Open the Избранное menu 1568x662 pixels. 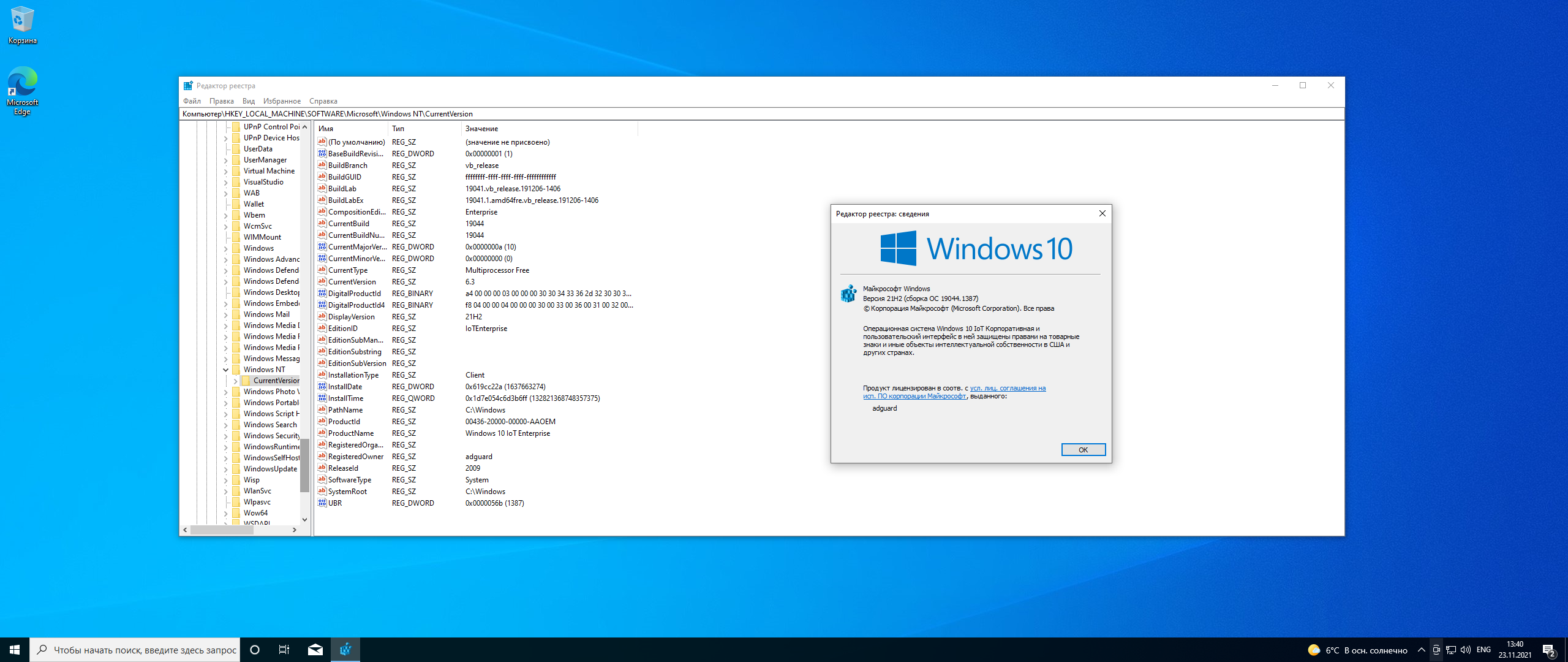282,101
